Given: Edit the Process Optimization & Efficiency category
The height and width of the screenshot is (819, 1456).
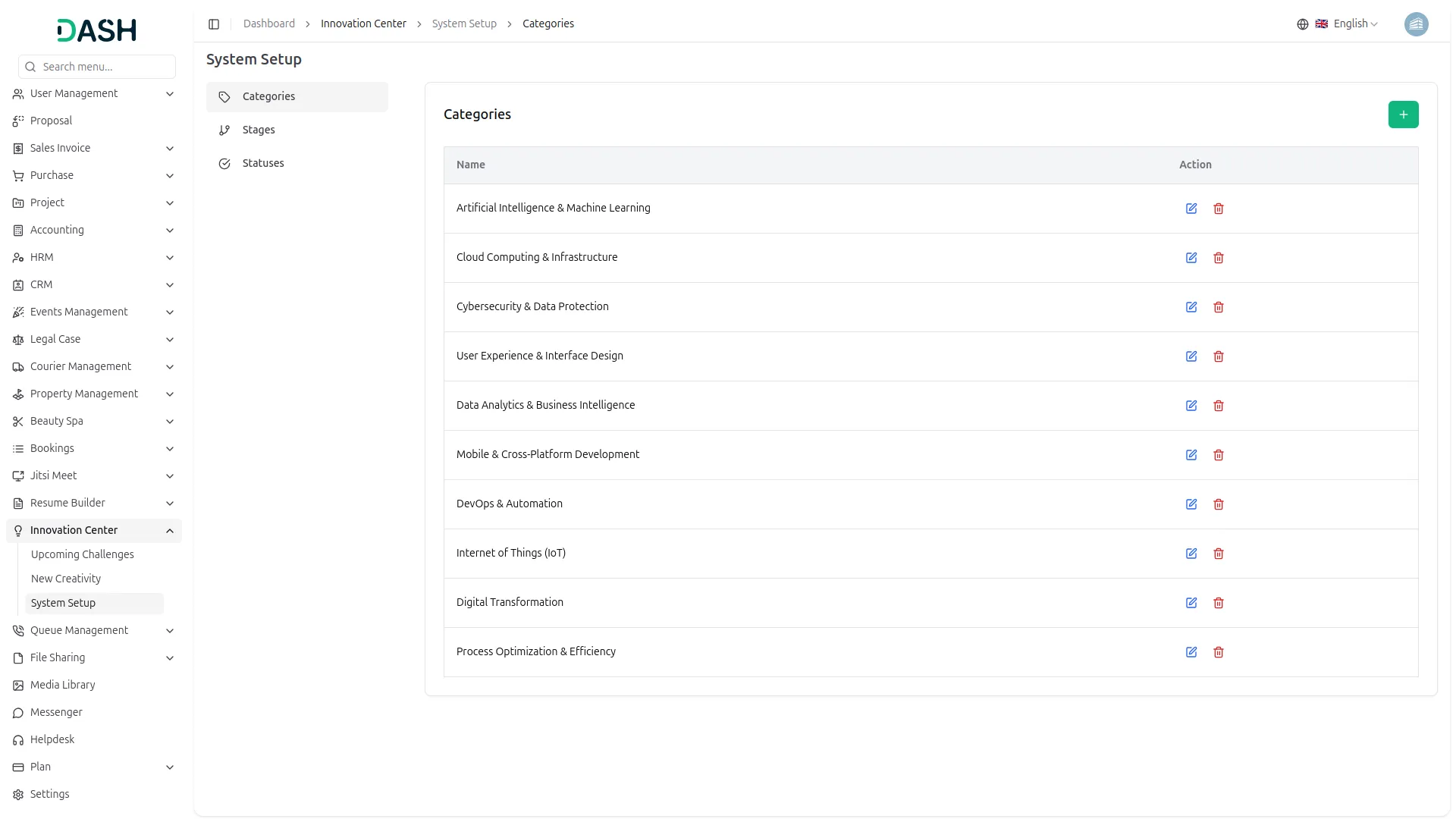Looking at the screenshot, I should [x=1191, y=652].
